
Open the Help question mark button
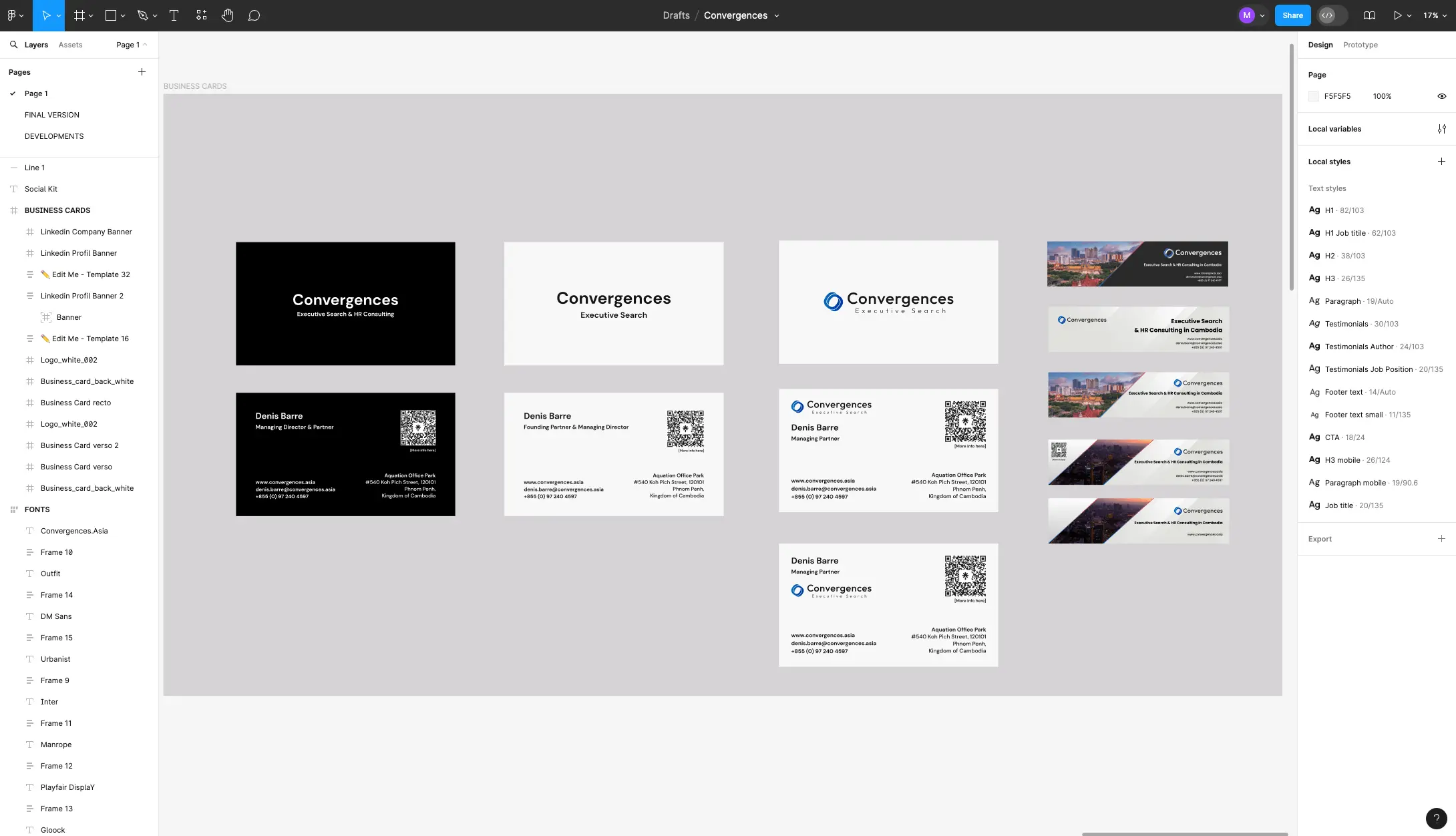pyautogui.click(x=1436, y=818)
